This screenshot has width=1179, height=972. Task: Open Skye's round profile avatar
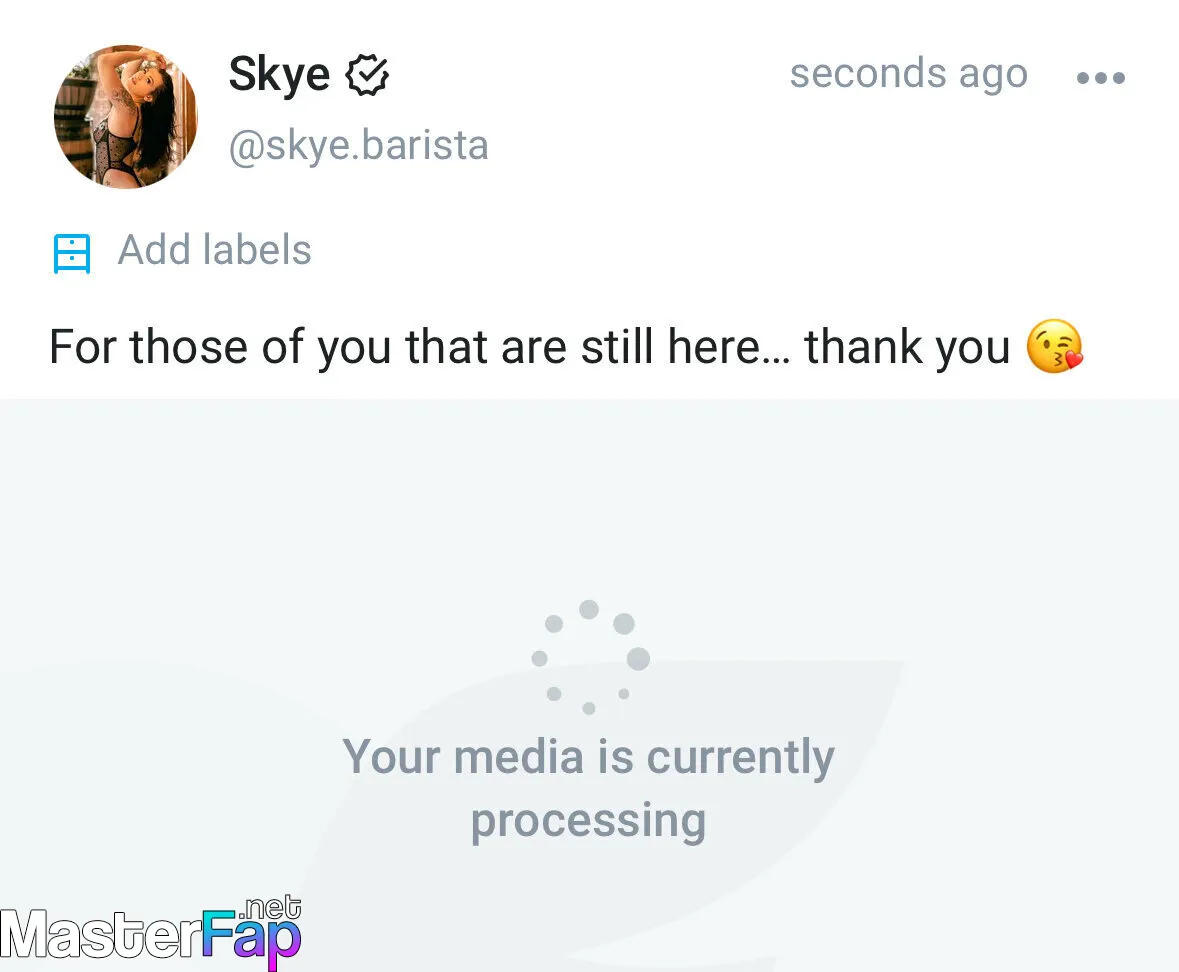(x=126, y=117)
